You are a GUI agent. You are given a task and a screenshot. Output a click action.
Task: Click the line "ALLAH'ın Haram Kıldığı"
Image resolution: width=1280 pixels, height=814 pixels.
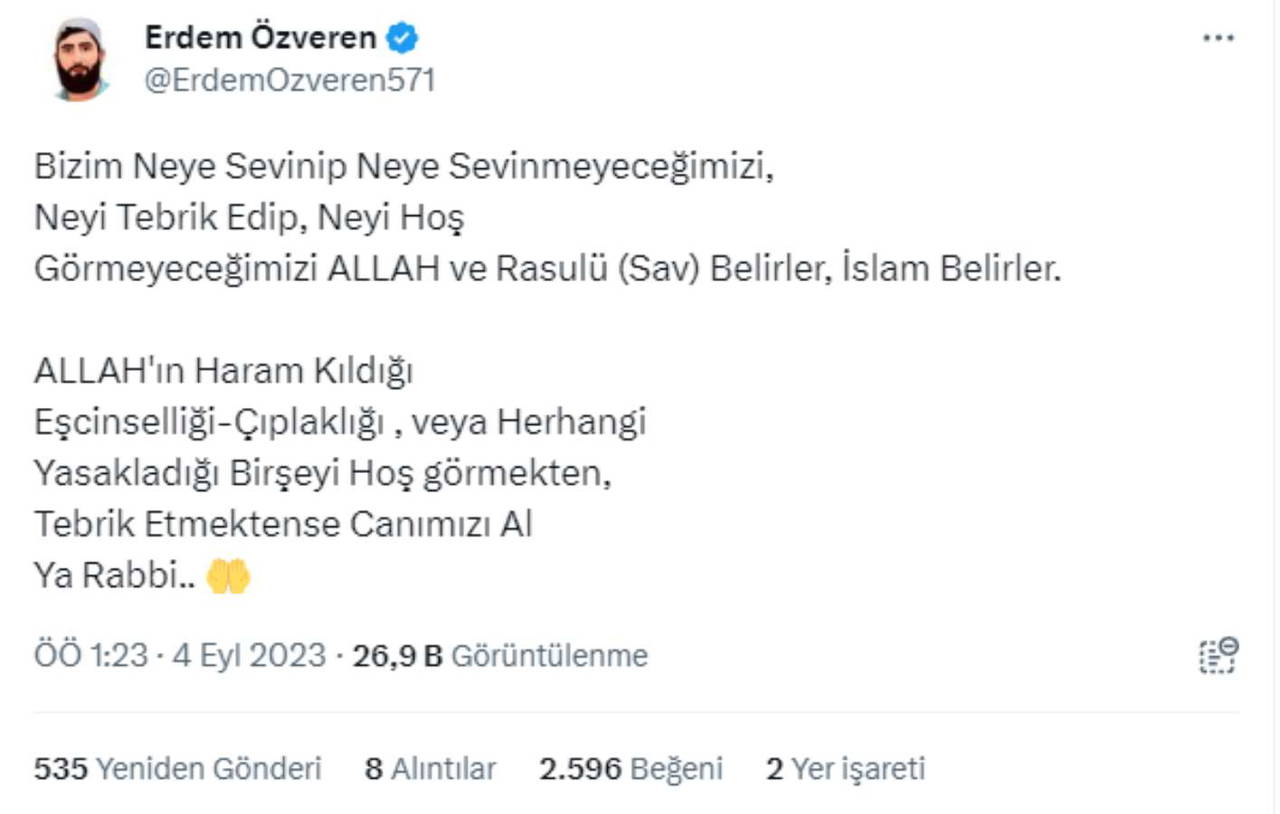(223, 371)
